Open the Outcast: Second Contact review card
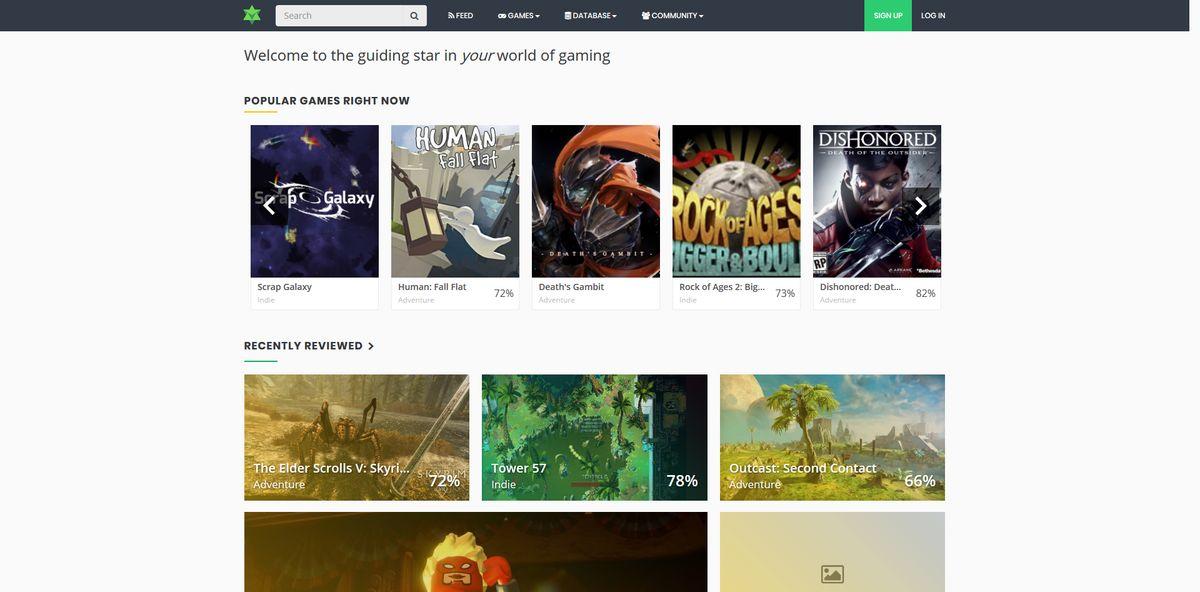 pos(832,438)
